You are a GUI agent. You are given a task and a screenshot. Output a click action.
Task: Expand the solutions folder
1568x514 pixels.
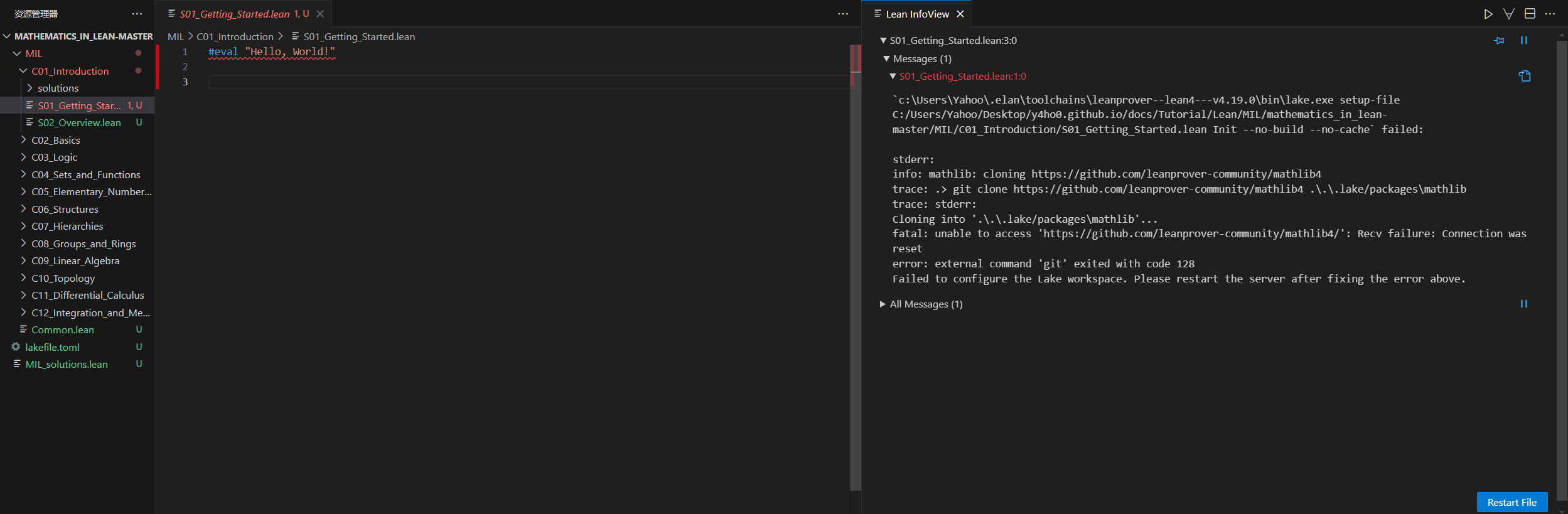[x=58, y=88]
